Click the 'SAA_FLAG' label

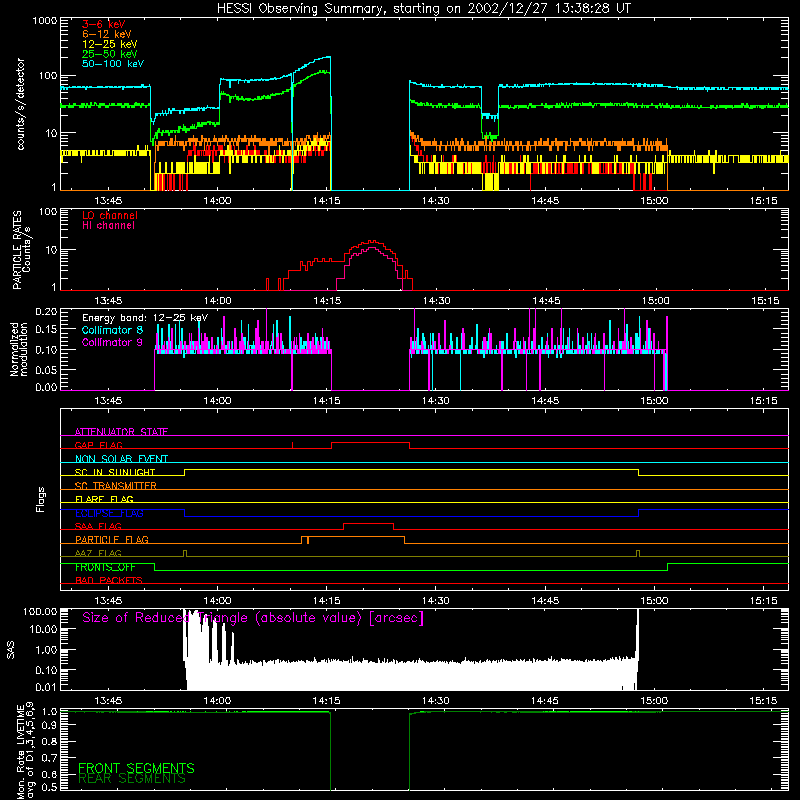[98, 526]
